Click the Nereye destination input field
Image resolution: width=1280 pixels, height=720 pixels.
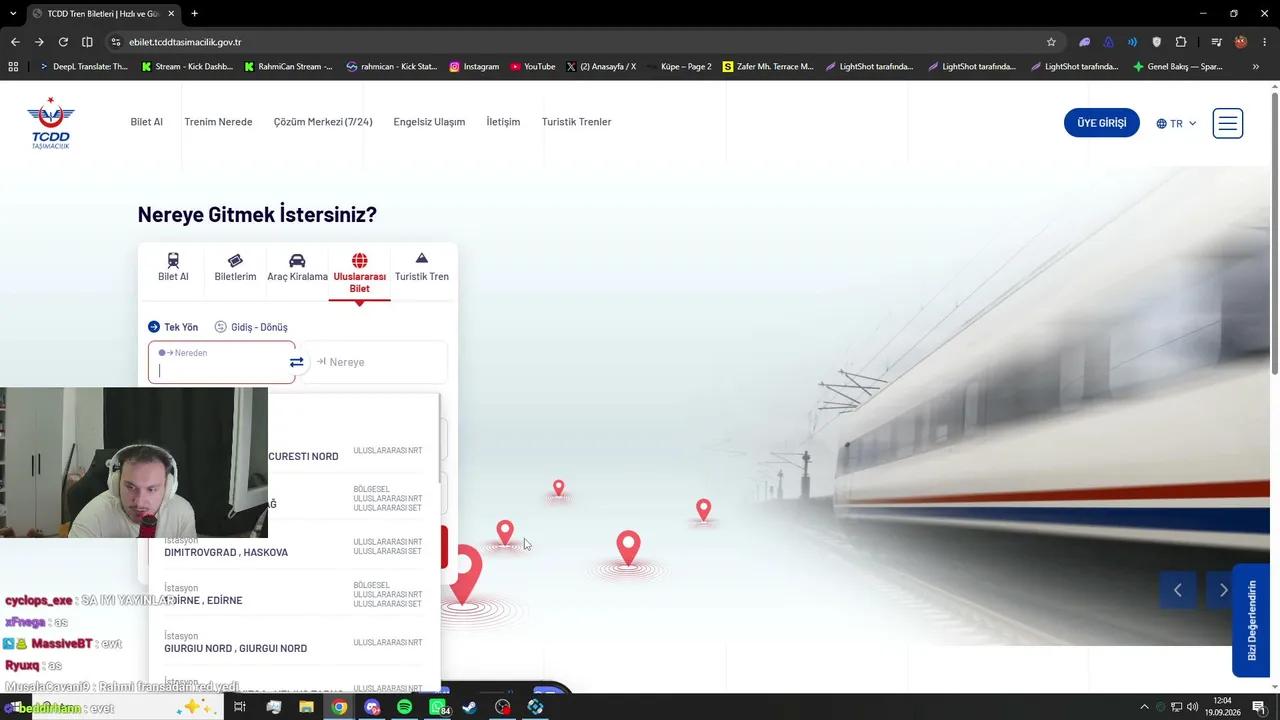point(376,362)
